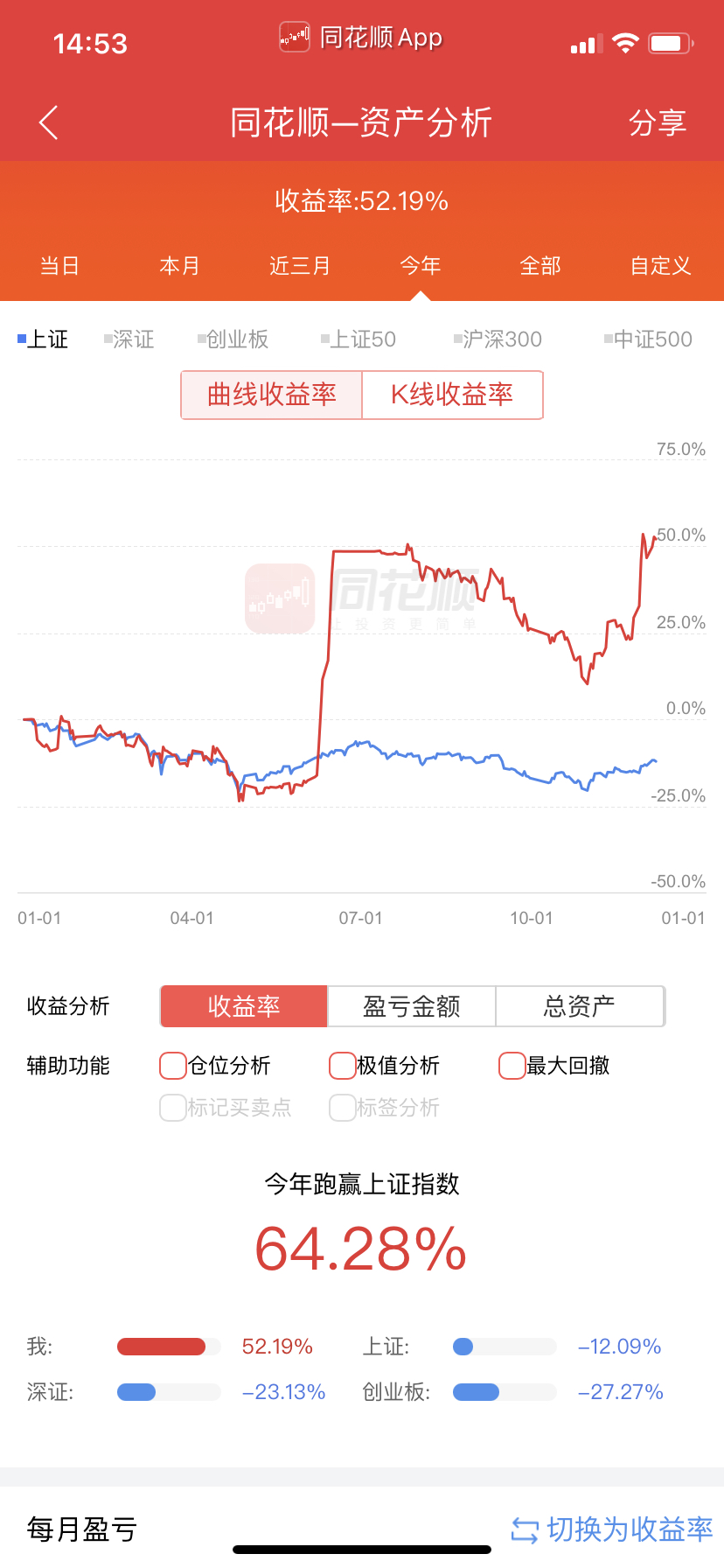Select the 总资产 analysis button

tap(580, 1006)
